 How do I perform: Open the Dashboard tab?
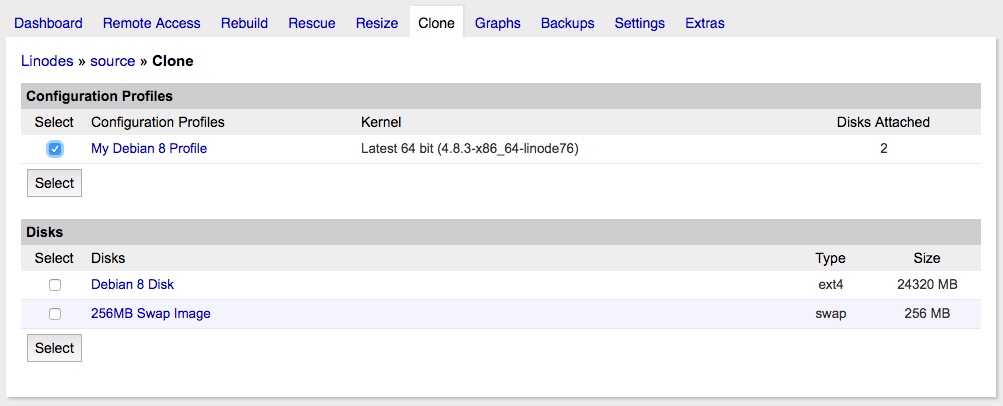49,23
